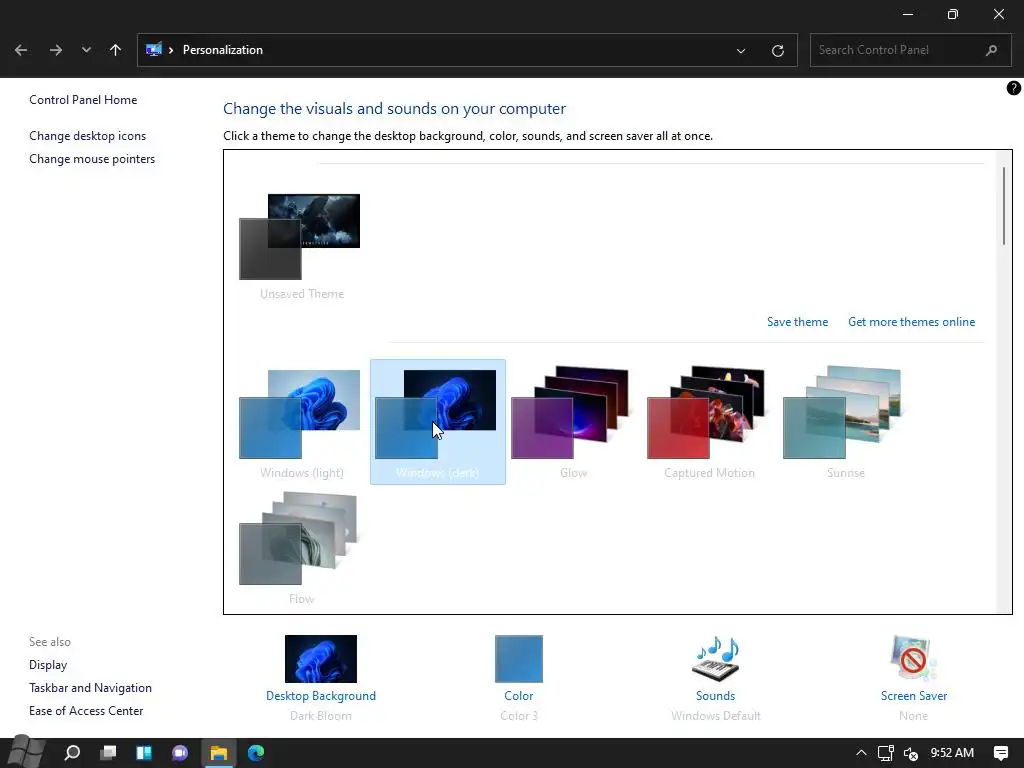
Task: Click the breadcrumb chevron before Personalization
Action: click(x=170, y=50)
